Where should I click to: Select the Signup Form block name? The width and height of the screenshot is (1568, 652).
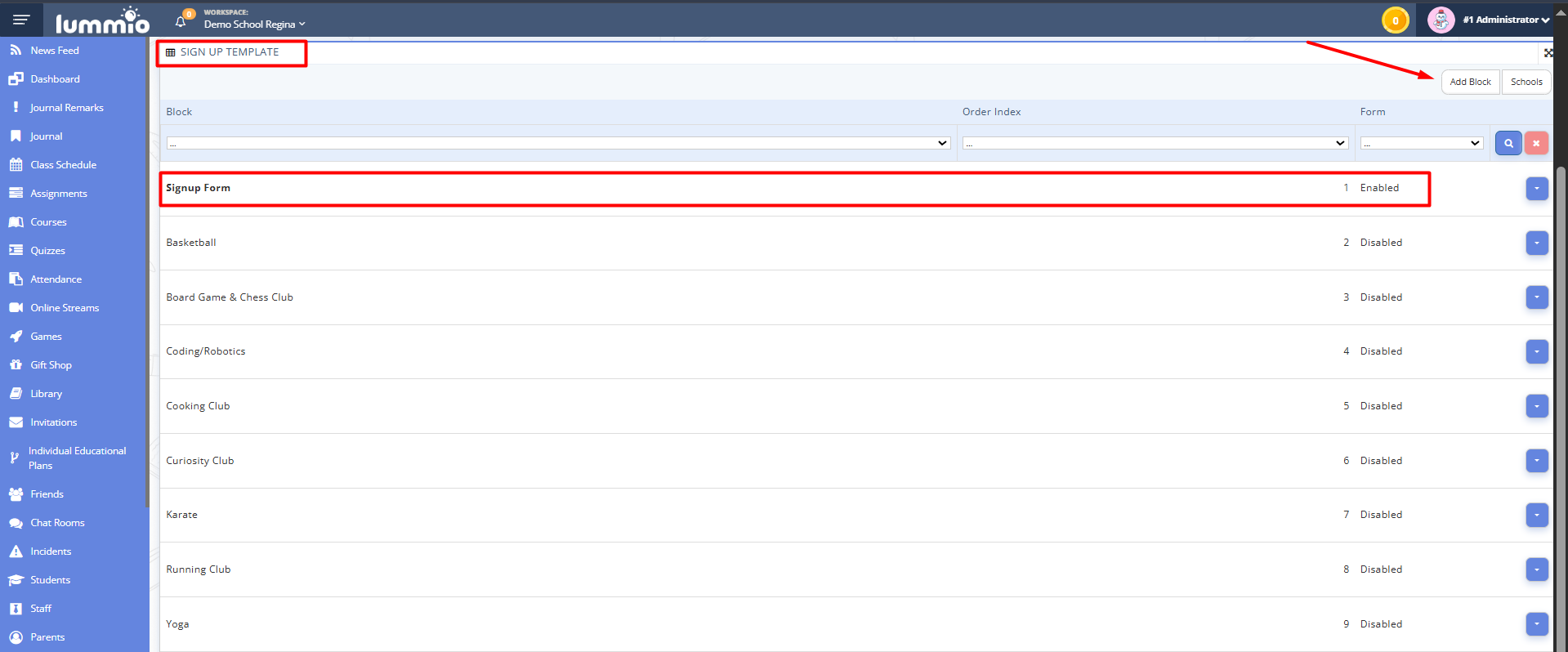click(198, 188)
